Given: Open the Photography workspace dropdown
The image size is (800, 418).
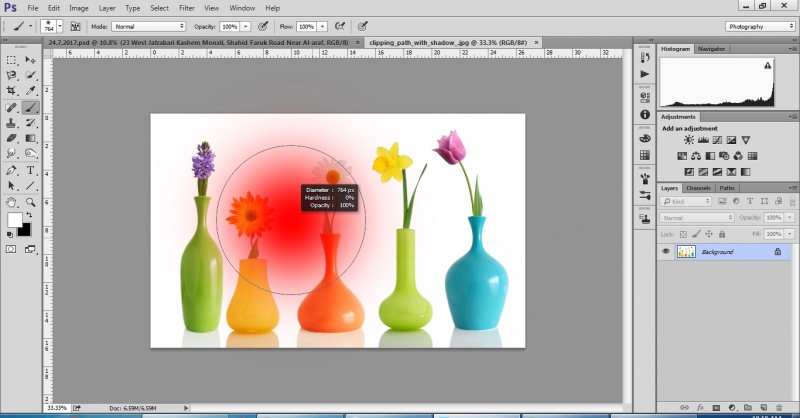Looking at the screenshot, I should 761,26.
